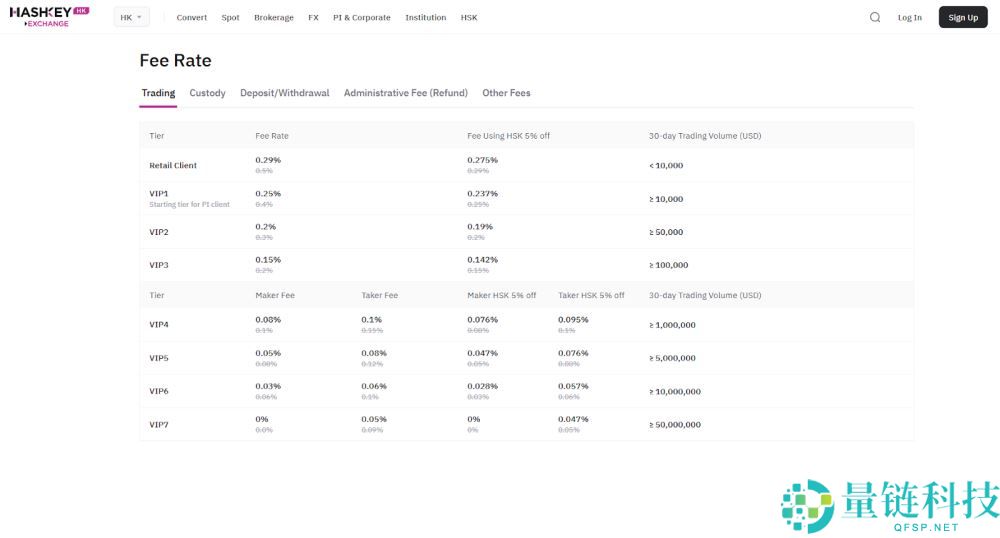Click the Retail Client tier row

[173, 166]
